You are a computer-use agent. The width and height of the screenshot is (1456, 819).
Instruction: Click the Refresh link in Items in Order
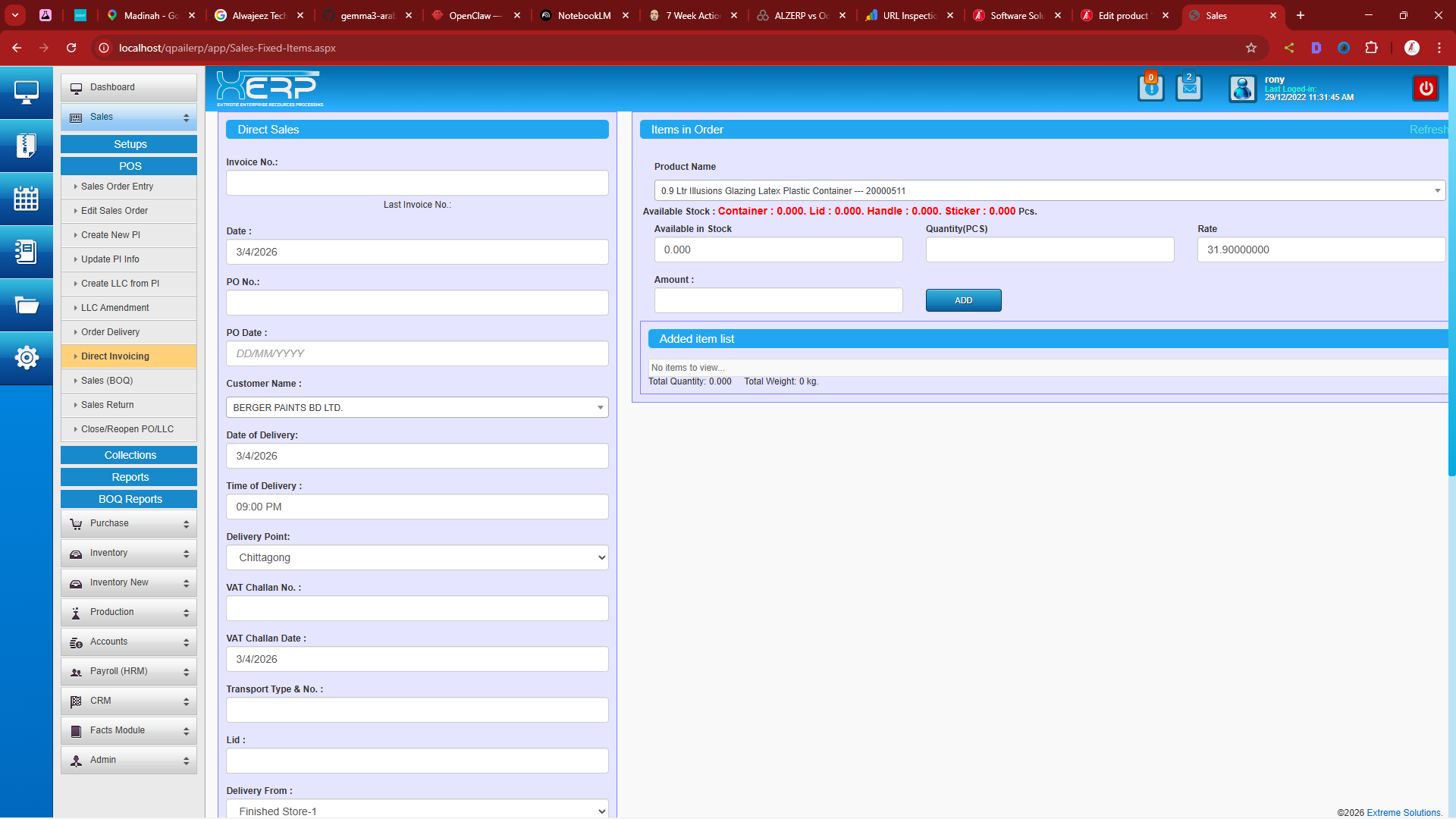point(1427,130)
